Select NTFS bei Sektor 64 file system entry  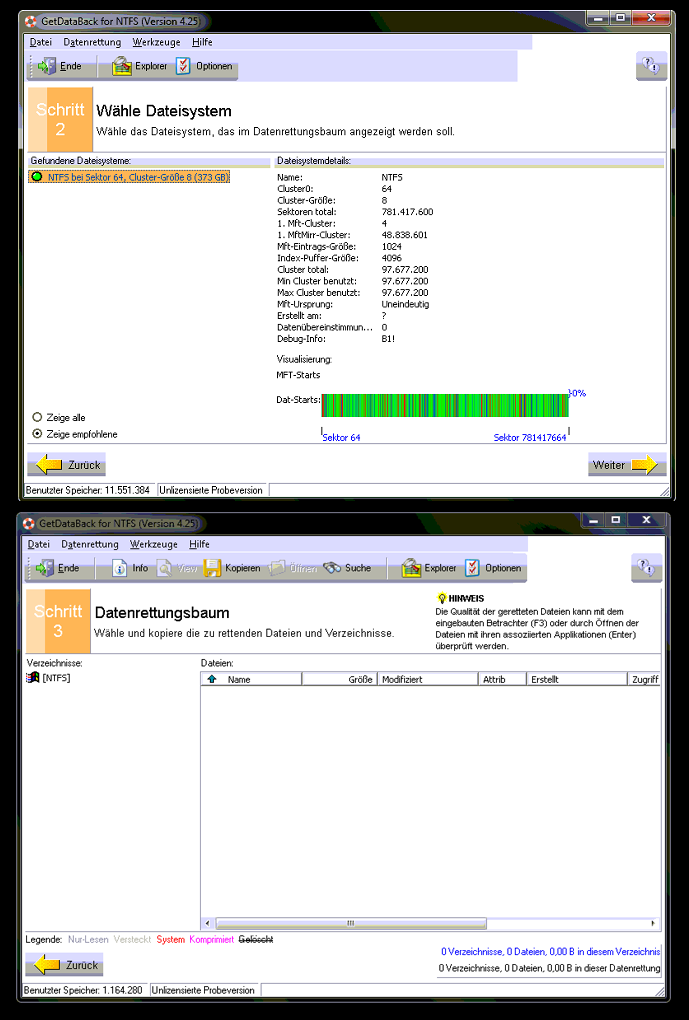click(129, 177)
